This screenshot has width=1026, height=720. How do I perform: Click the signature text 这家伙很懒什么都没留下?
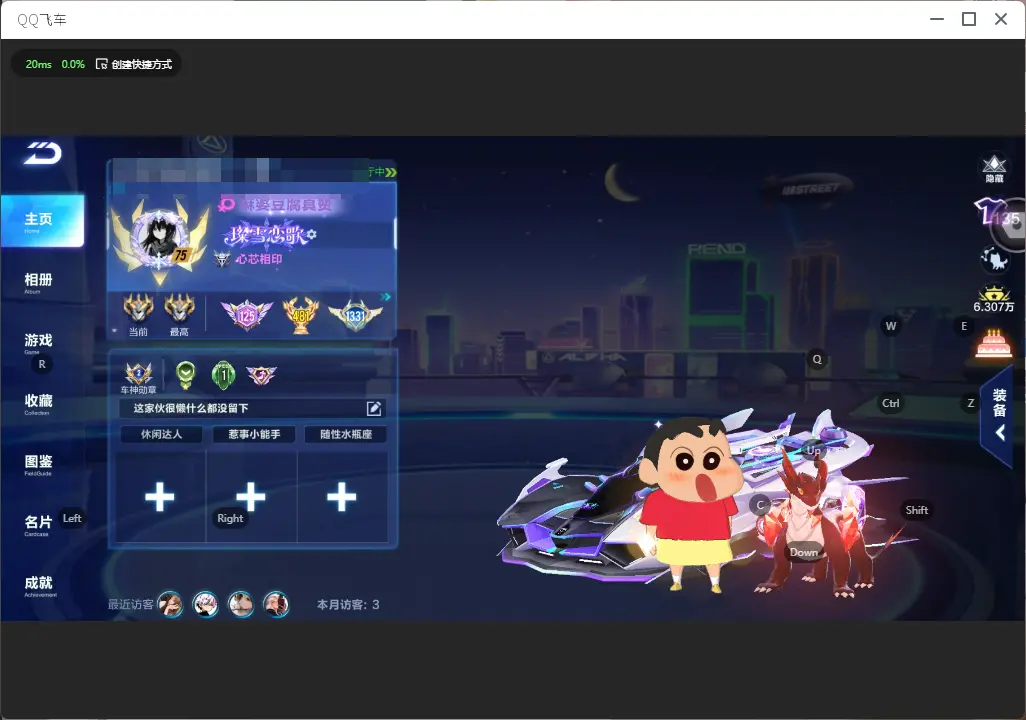191,408
